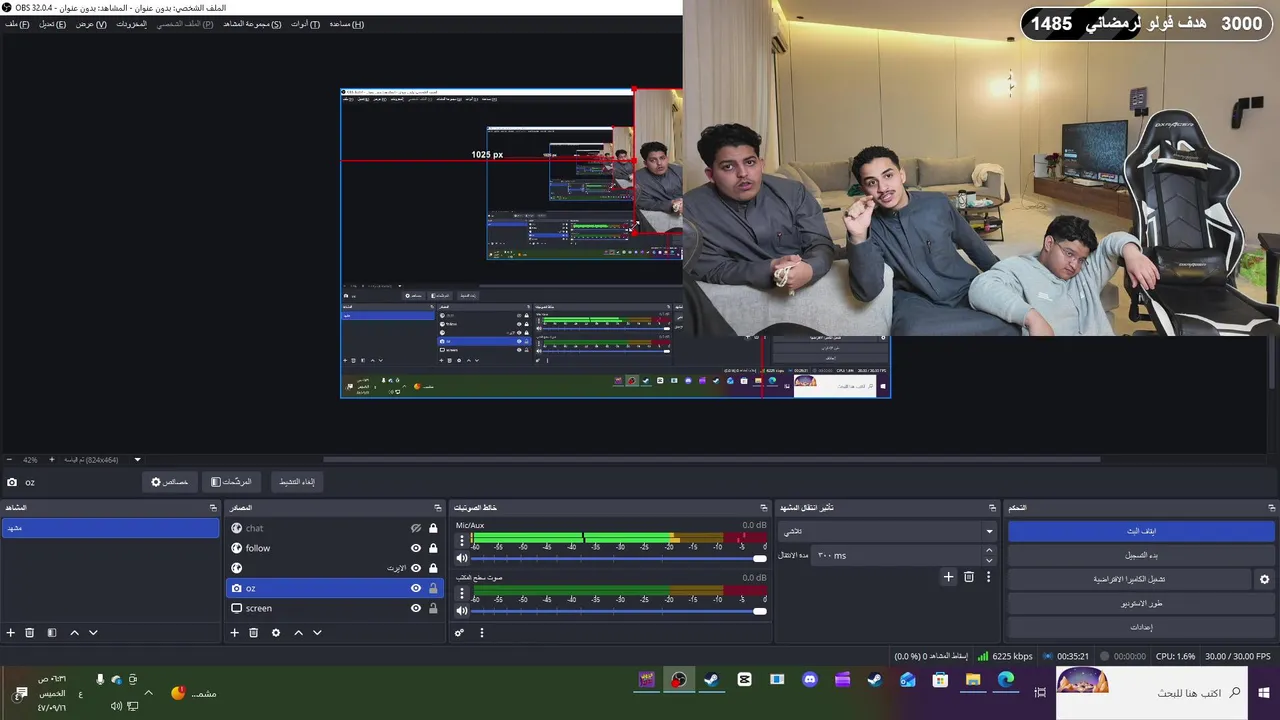Mute the Mic/Aux audio channel
The image size is (1280, 720).
(462, 559)
